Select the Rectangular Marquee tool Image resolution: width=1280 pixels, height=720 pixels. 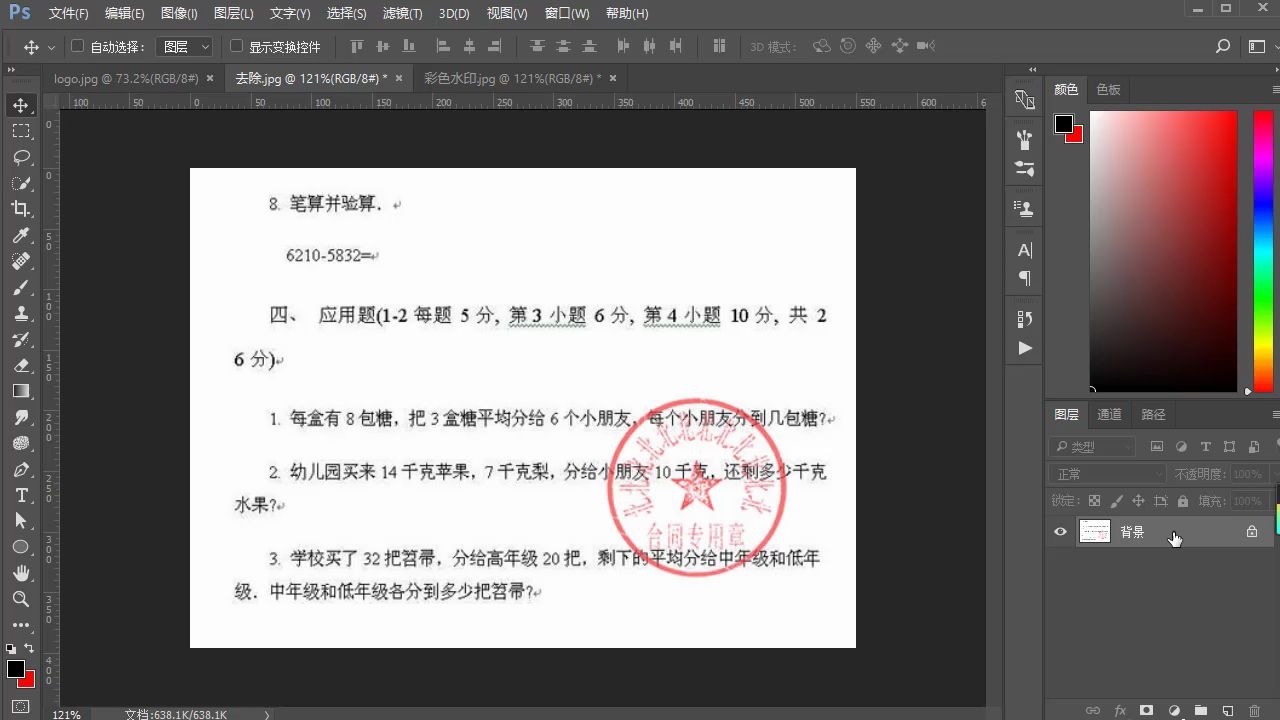20,131
